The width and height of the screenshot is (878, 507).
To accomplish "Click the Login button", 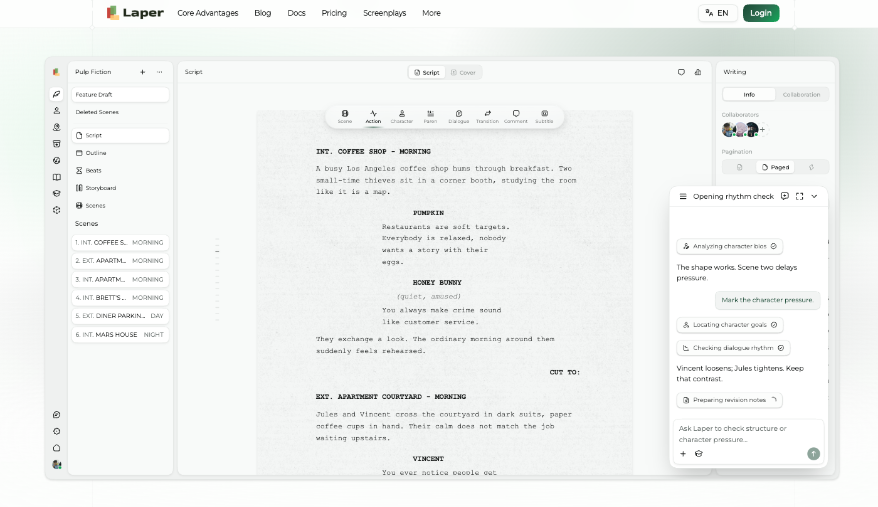I will (761, 13).
